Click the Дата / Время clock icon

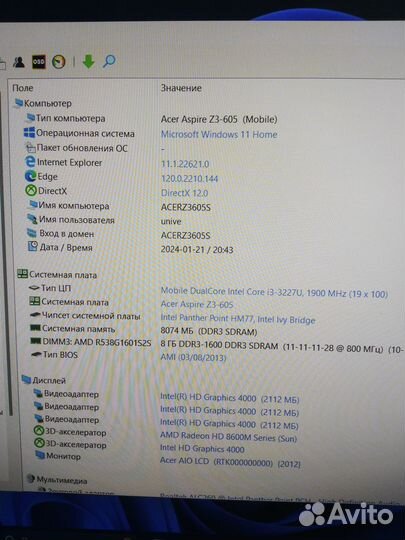[x=32, y=247]
